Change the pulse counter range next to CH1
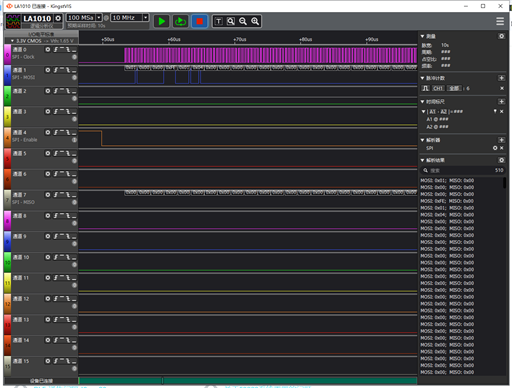 (x=454, y=88)
